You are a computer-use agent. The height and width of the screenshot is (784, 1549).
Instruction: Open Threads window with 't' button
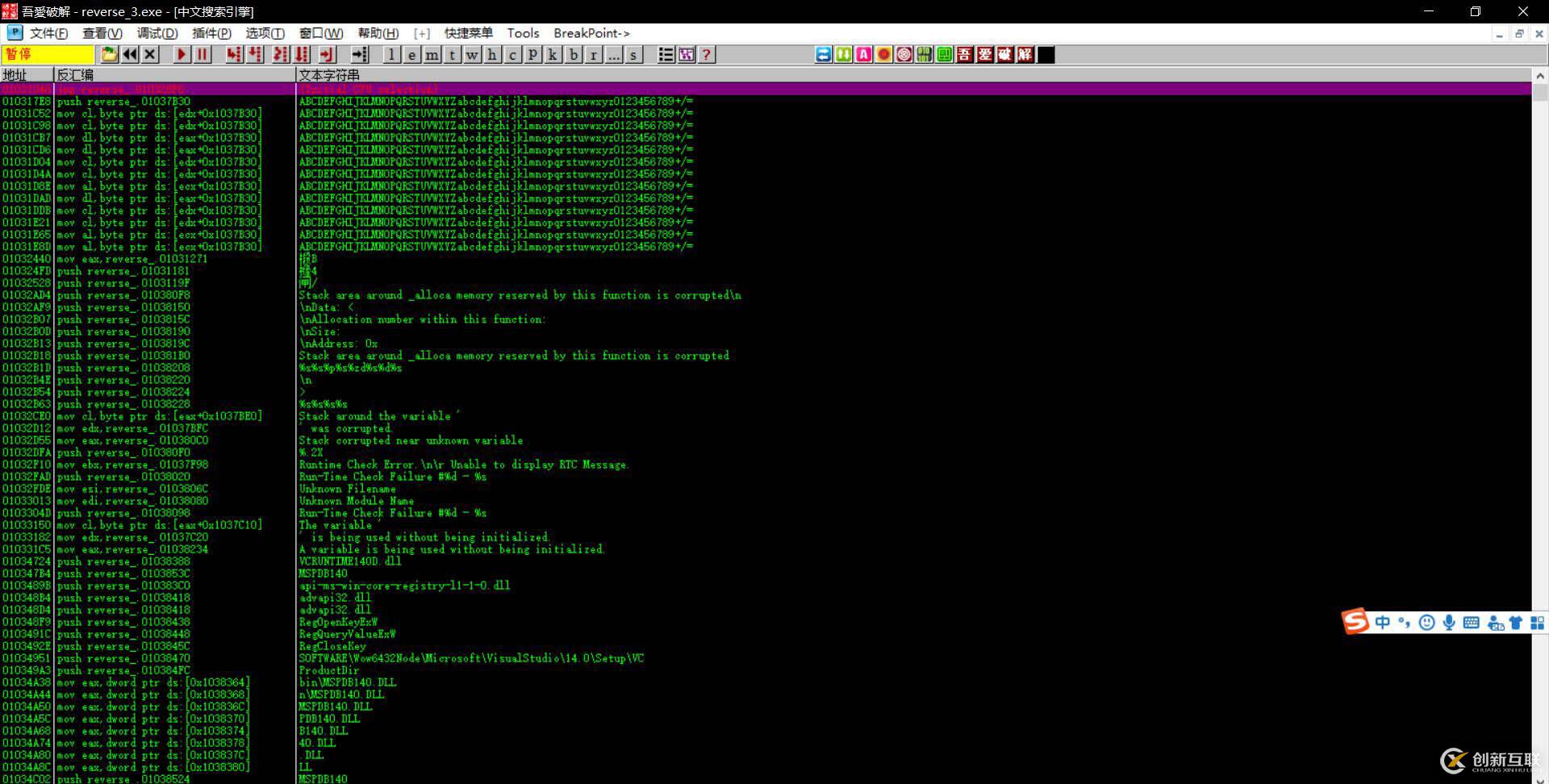452,54
